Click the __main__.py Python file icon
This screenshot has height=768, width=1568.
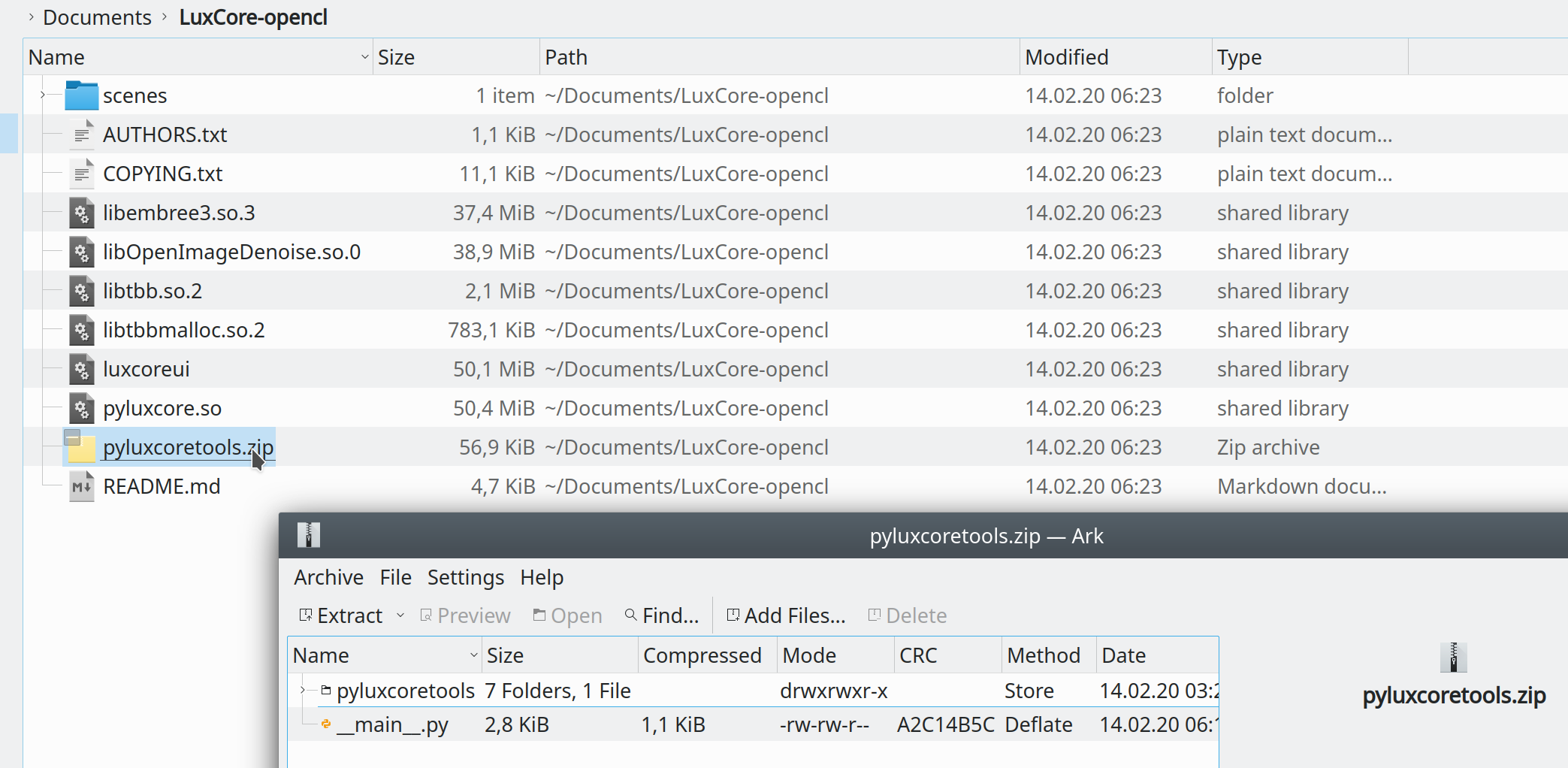(326, 724)
